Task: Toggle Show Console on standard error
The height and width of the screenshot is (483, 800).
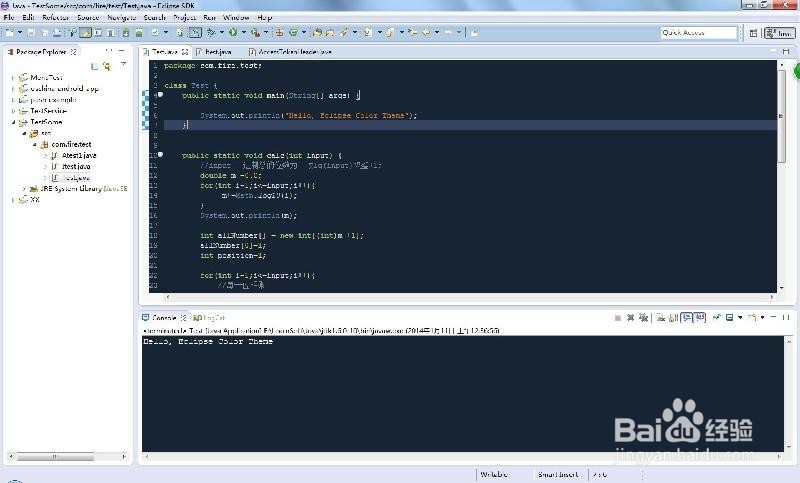Action: pos(699,318)
